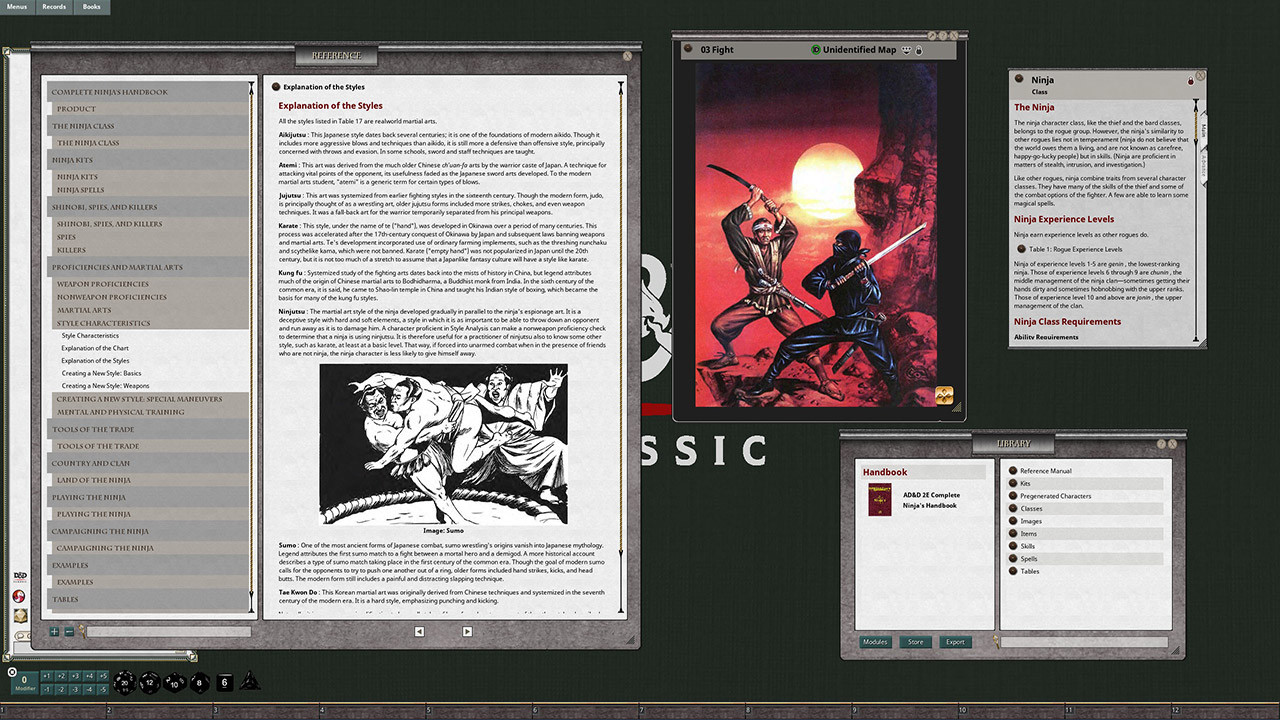Open the Books menu
The height and width of the screenshot is (720, 1280).
(x=91, y=7)
